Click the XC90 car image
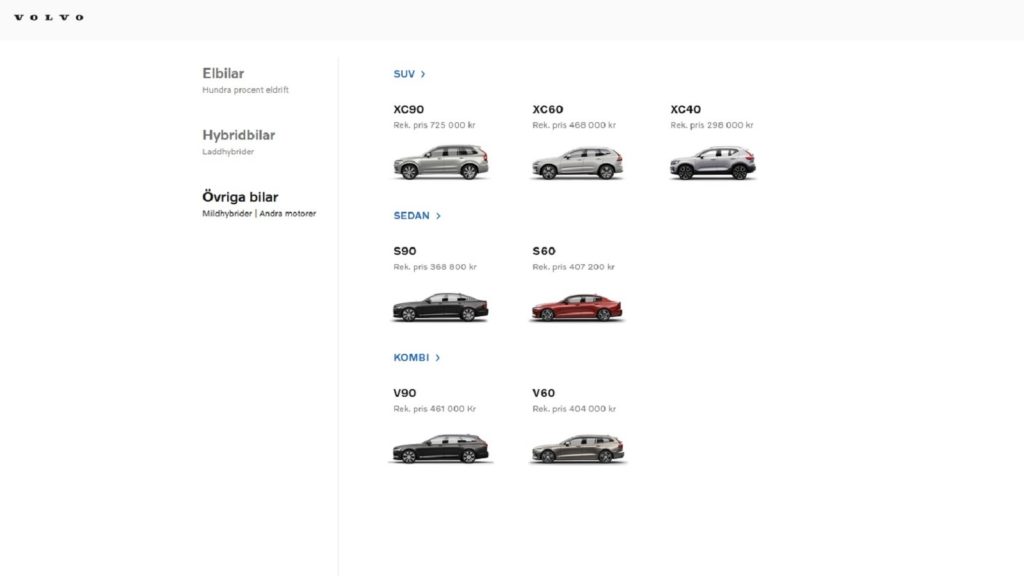The width and height of the screenshot is (1024, 576). click(x=441, y=162)
